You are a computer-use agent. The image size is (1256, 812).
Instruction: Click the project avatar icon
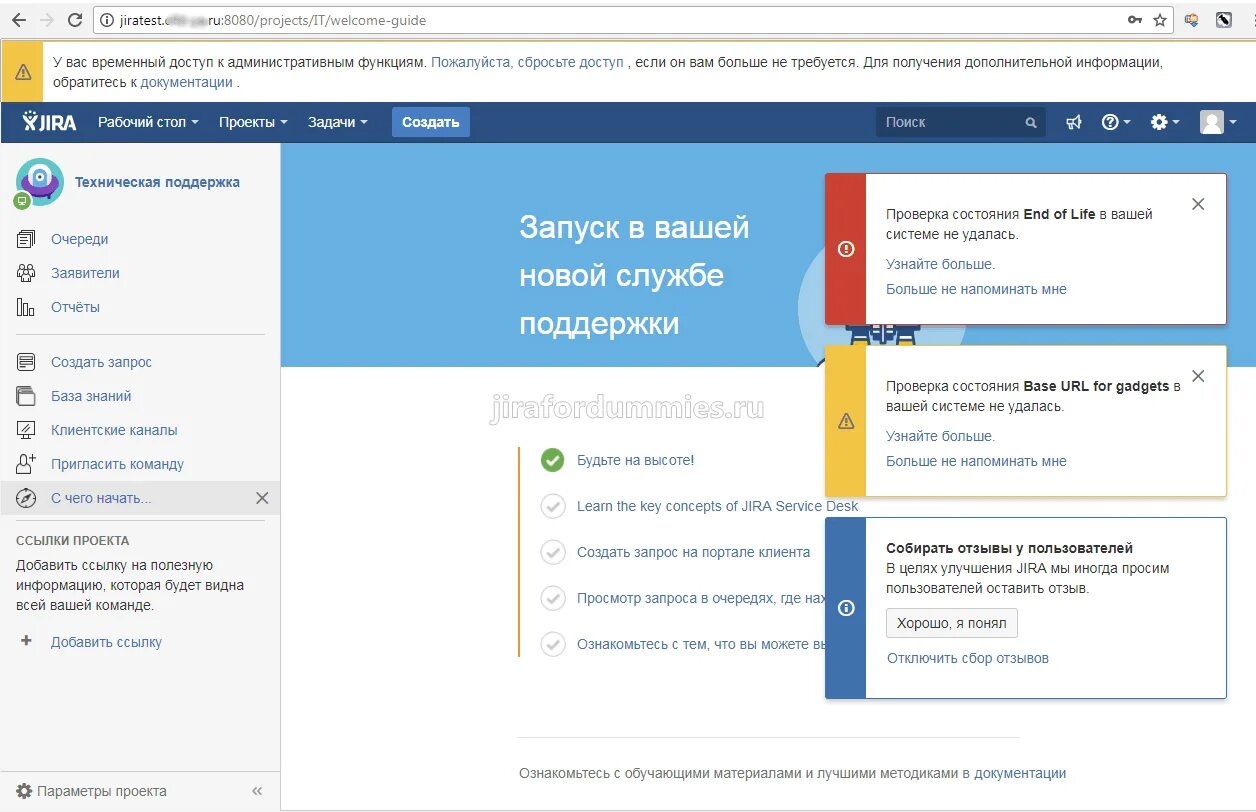tap(39, 182)
